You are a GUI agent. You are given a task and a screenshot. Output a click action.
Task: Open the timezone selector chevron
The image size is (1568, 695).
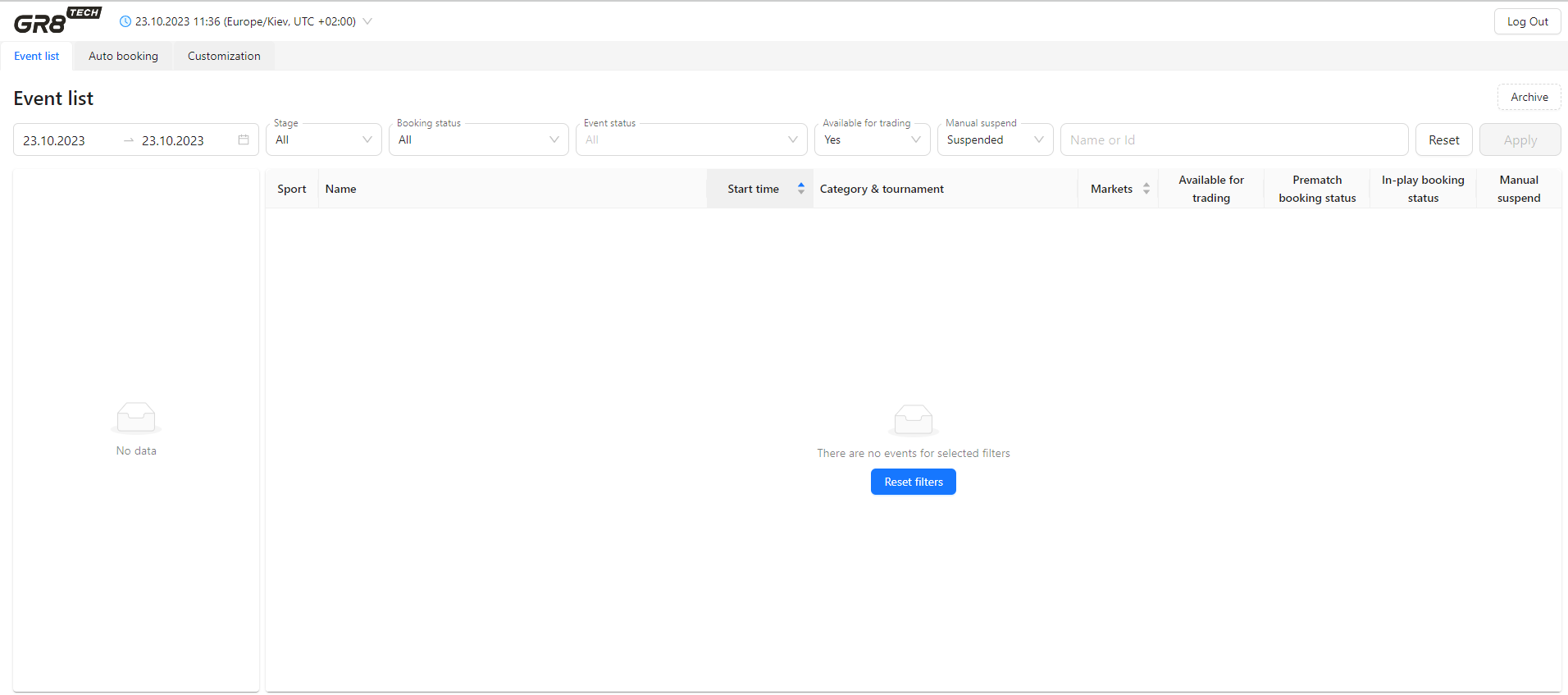[x=367, y=21]
